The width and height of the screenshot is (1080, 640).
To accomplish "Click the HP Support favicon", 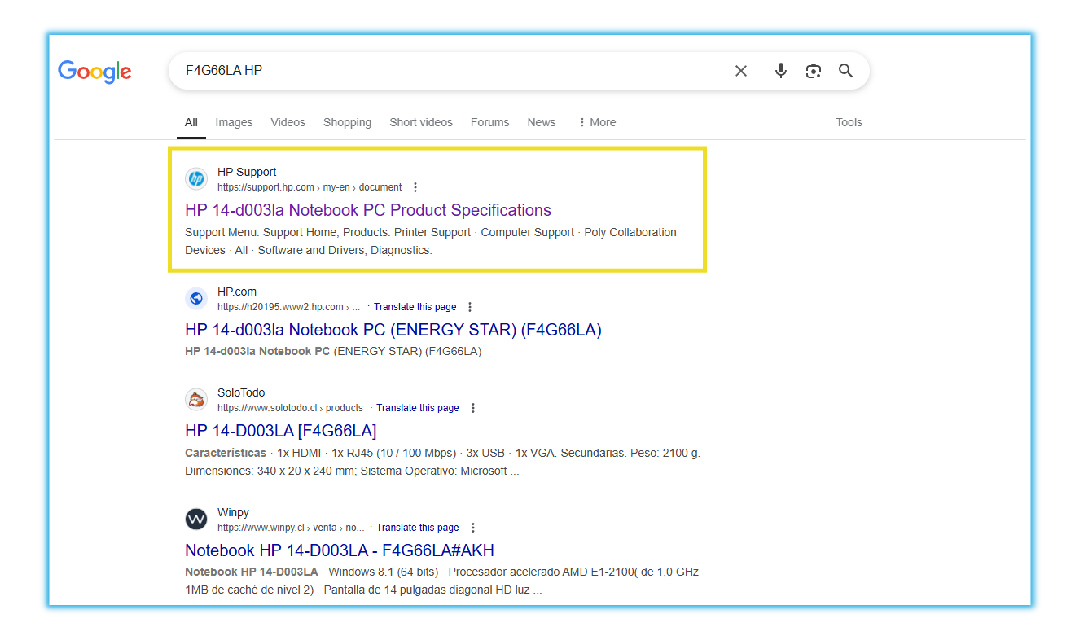I will [197, 179].
